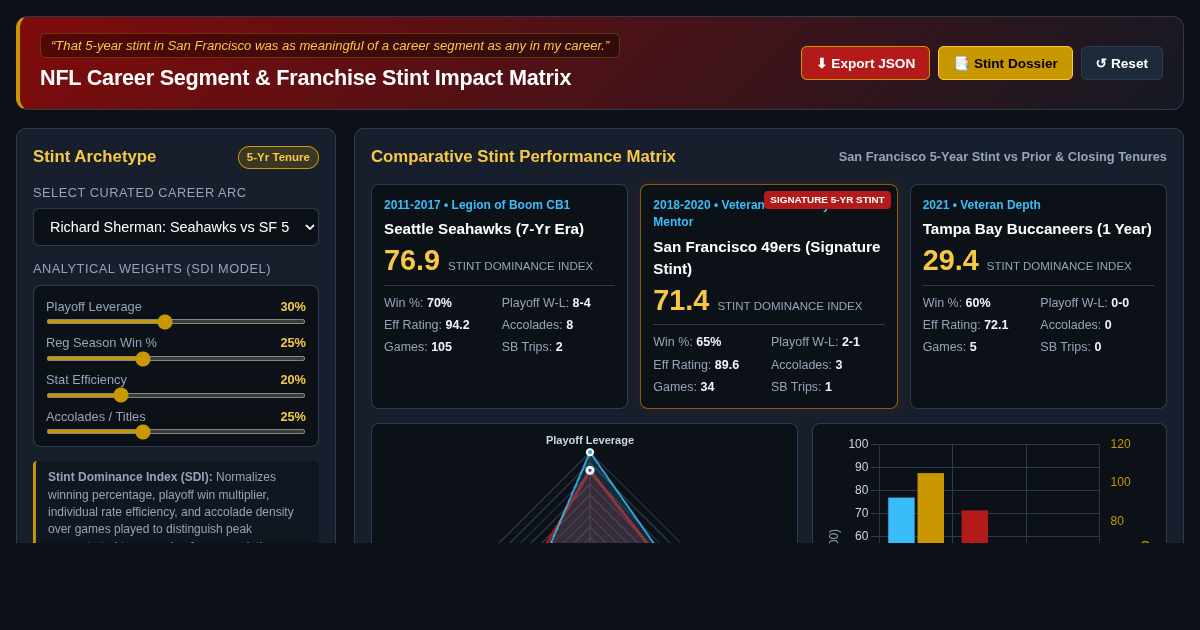Click the SIGNATURE 5-YR STINT badge

pos(827,200)
